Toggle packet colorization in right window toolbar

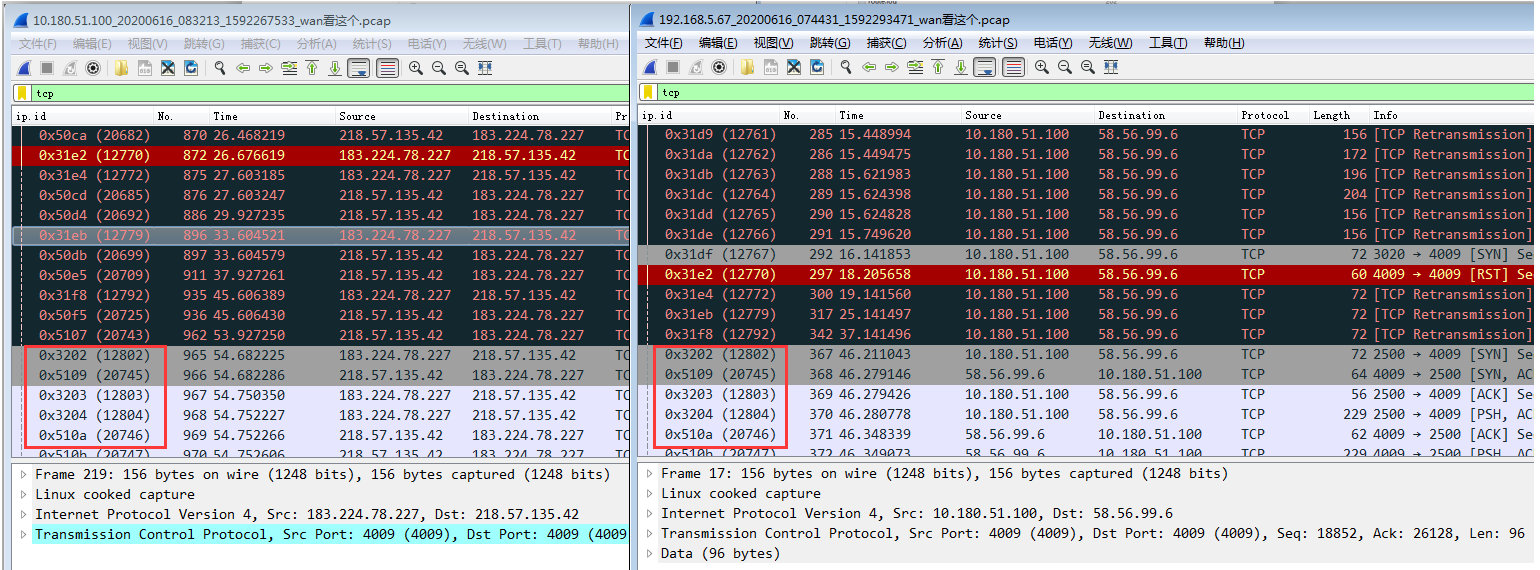1013,67
